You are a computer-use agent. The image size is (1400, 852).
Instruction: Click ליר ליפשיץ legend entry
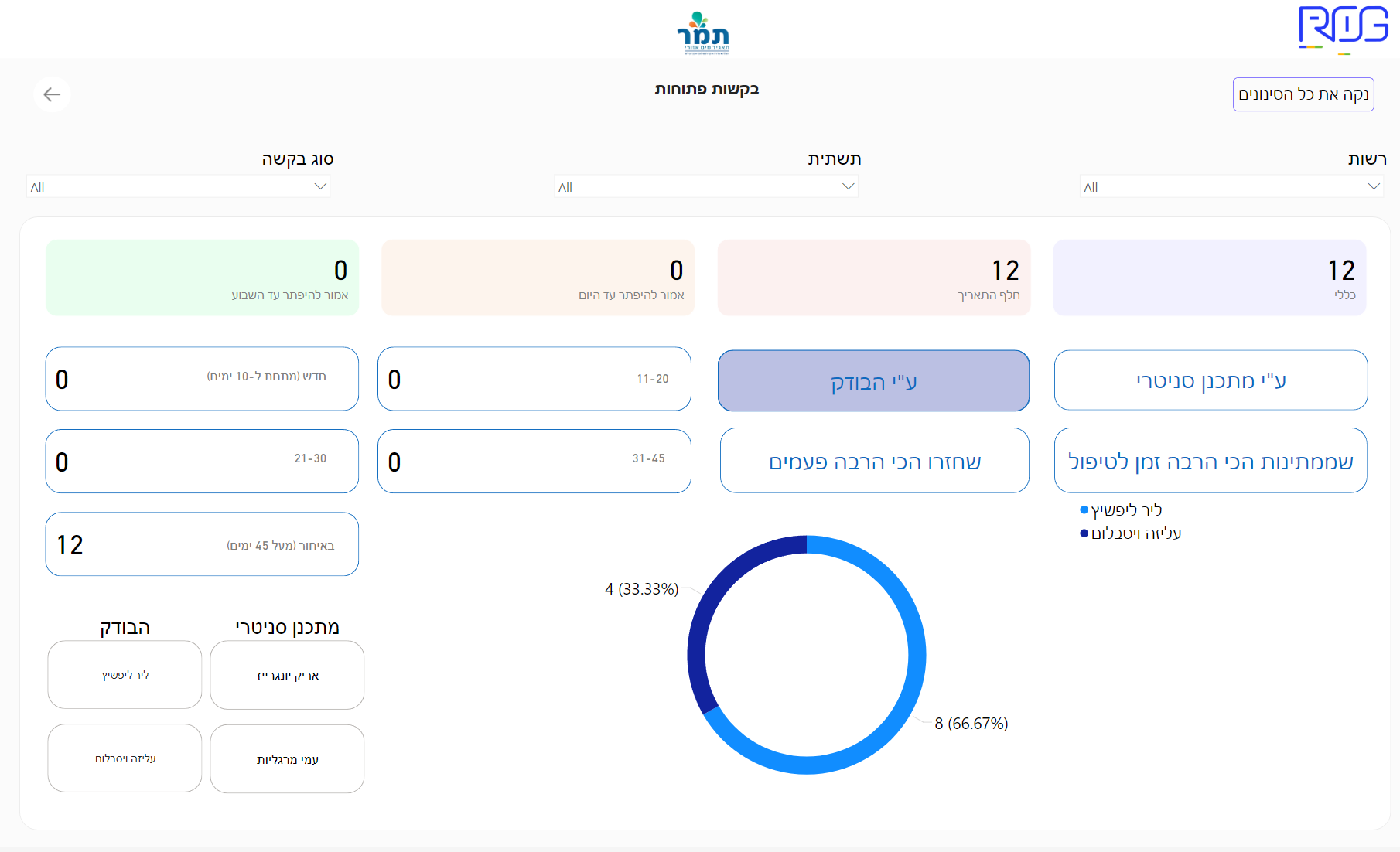point(1121,510)
